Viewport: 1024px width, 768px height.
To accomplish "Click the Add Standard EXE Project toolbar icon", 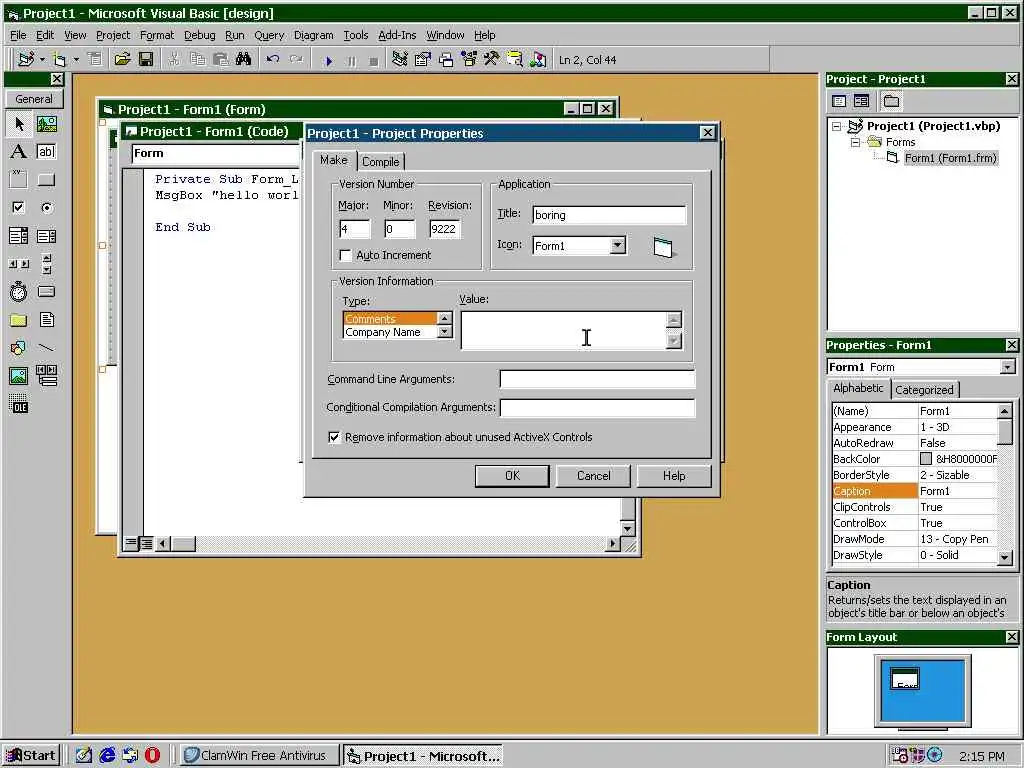I will point(26,60).
